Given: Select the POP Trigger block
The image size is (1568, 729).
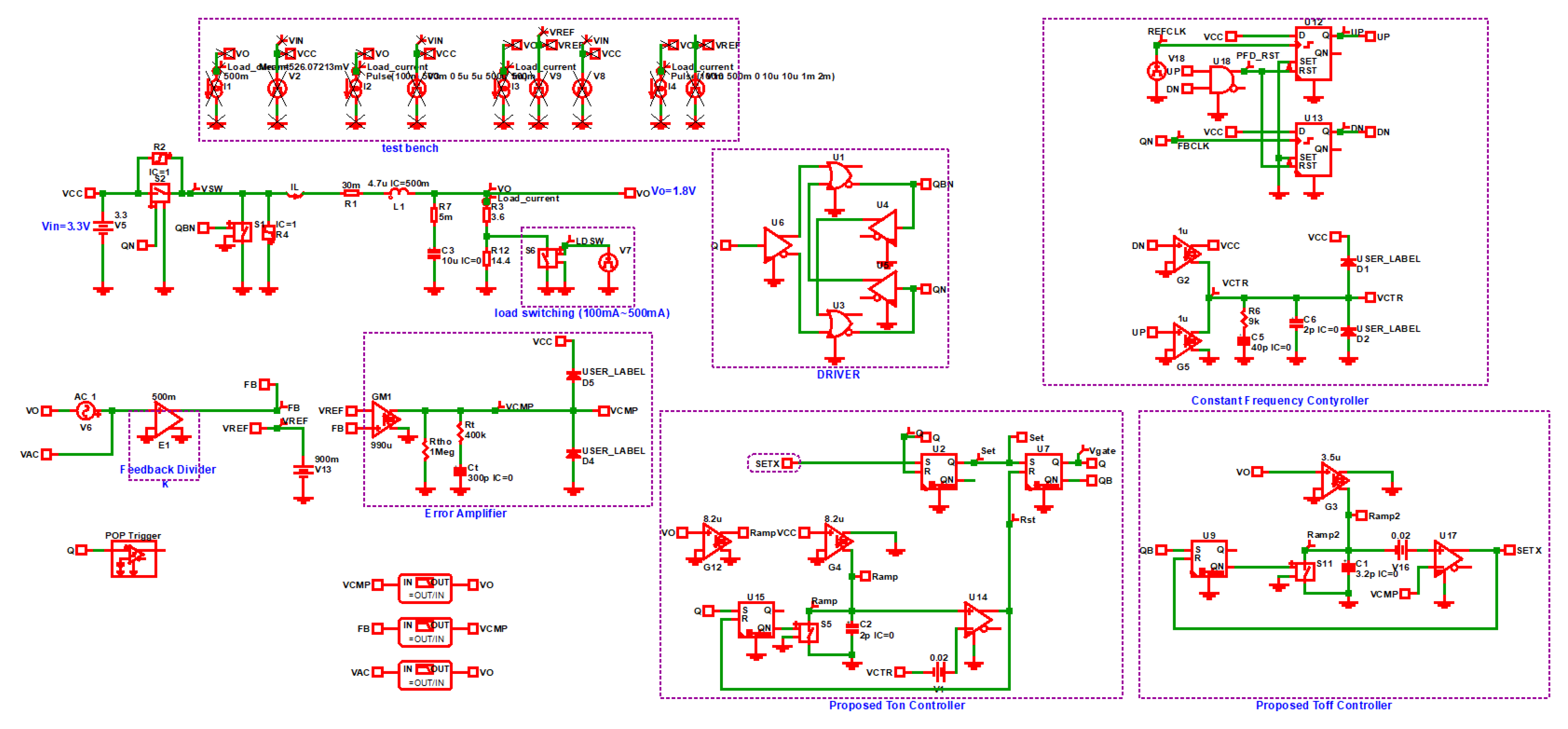Looking at the screenshot, I should click(133, 558).
